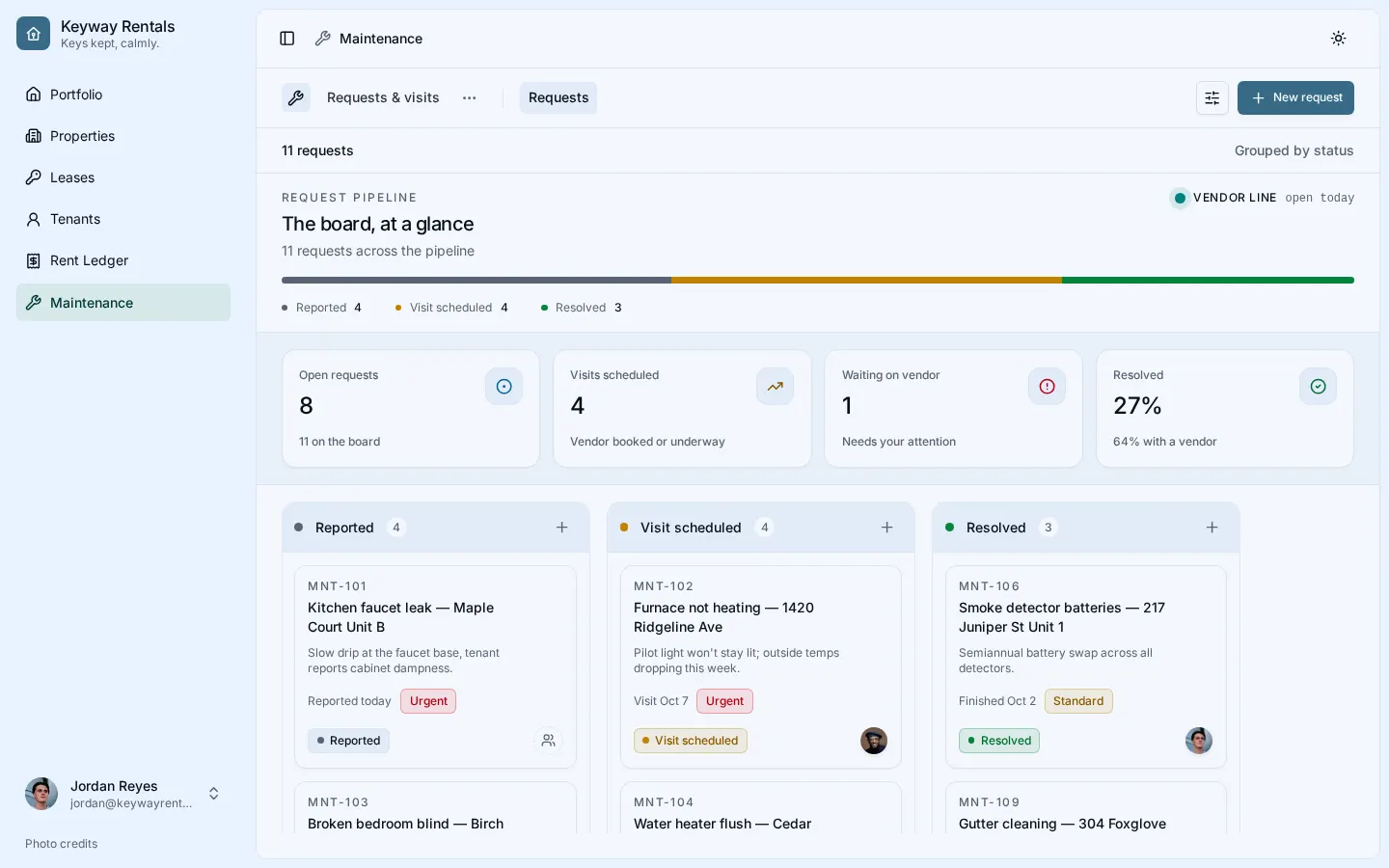Add a card to the Resolved column

click(1212, 528)
